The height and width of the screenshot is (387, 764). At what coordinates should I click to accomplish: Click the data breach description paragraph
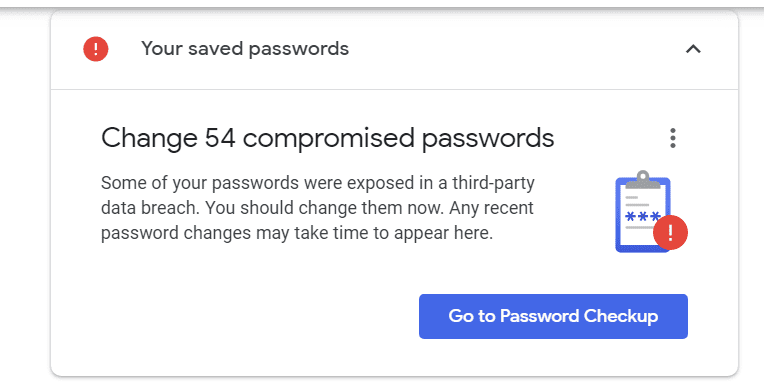[x=318, y=208]
